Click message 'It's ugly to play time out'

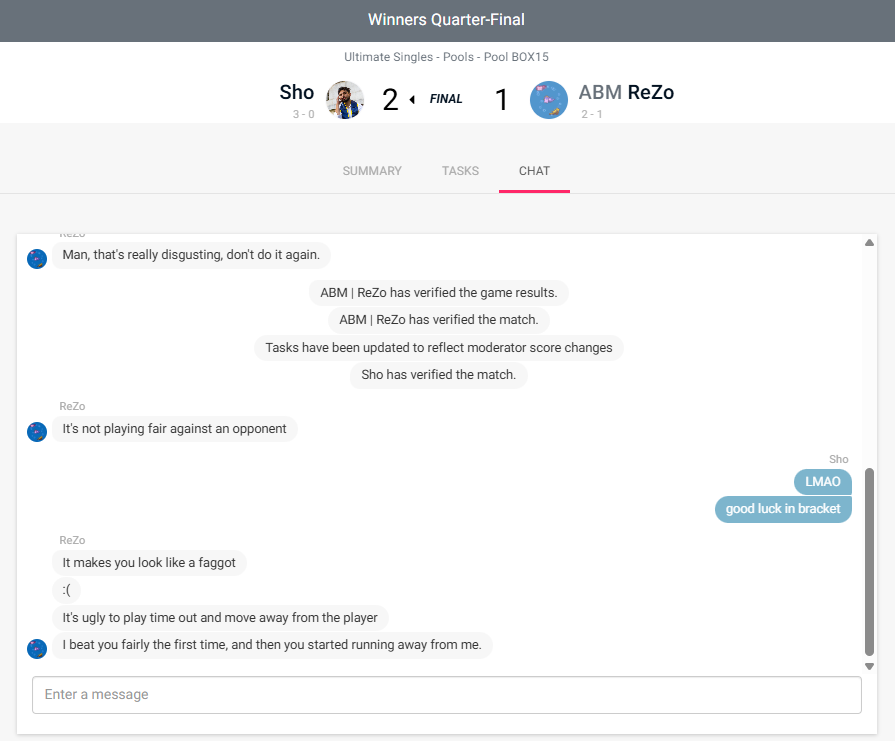coord(220,618)
